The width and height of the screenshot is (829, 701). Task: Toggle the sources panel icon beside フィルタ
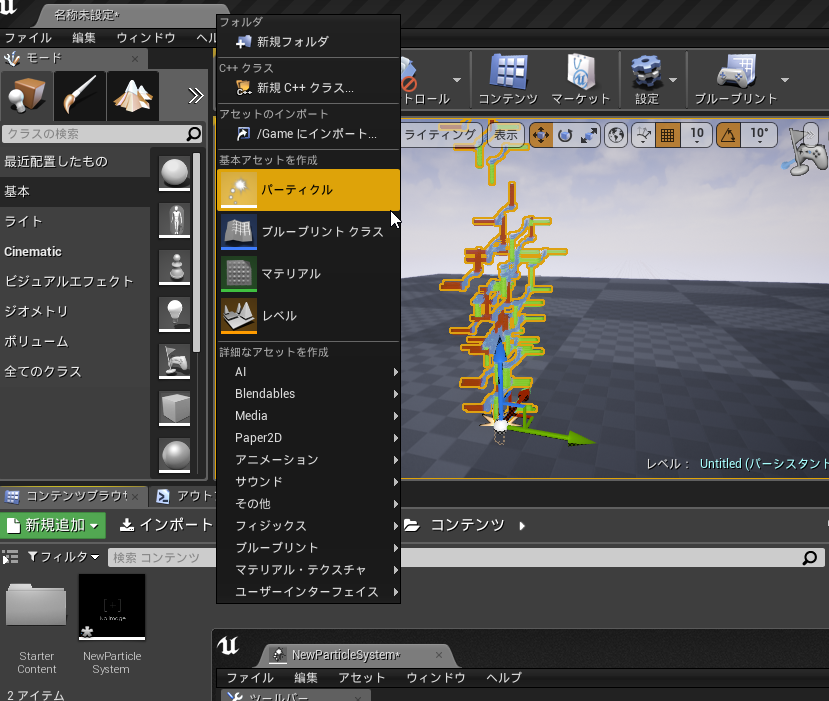[10, 557]
